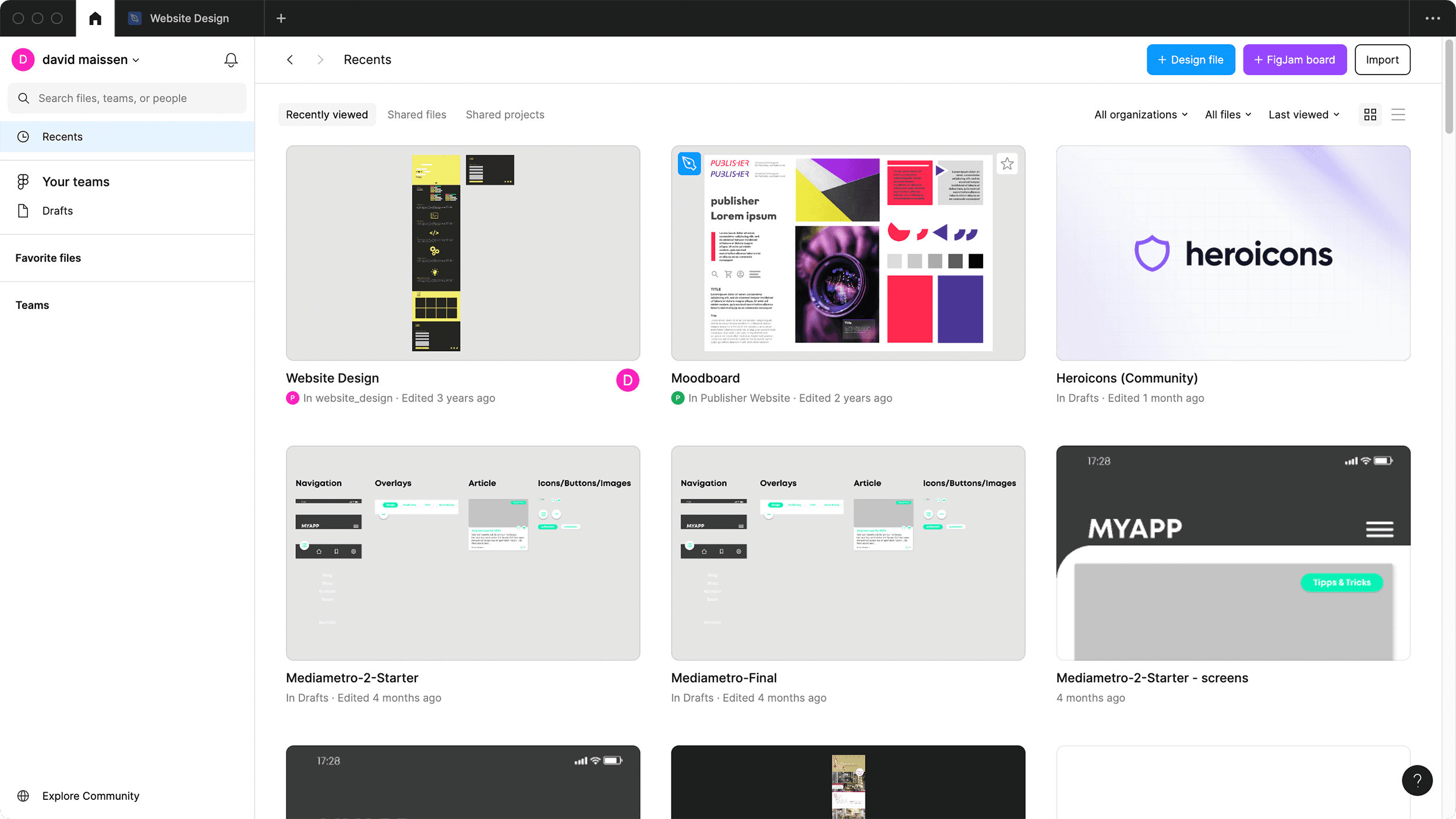Create a new FigJam board
This screenshot has width=1456, height=819.
pos(1295,60)
